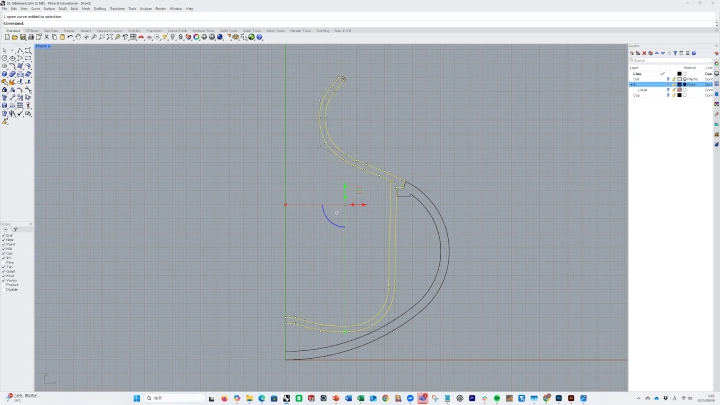Toggle the Mid osnap checkbox
This screenshot has height=405, width=720.
pyautogui.click(x=4, y=249)
